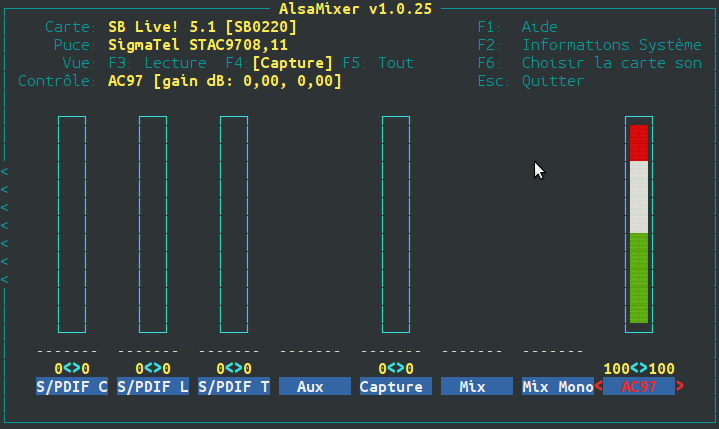Open F2 Informations Système
719x429 pixels.
click(x=590, y=45)
